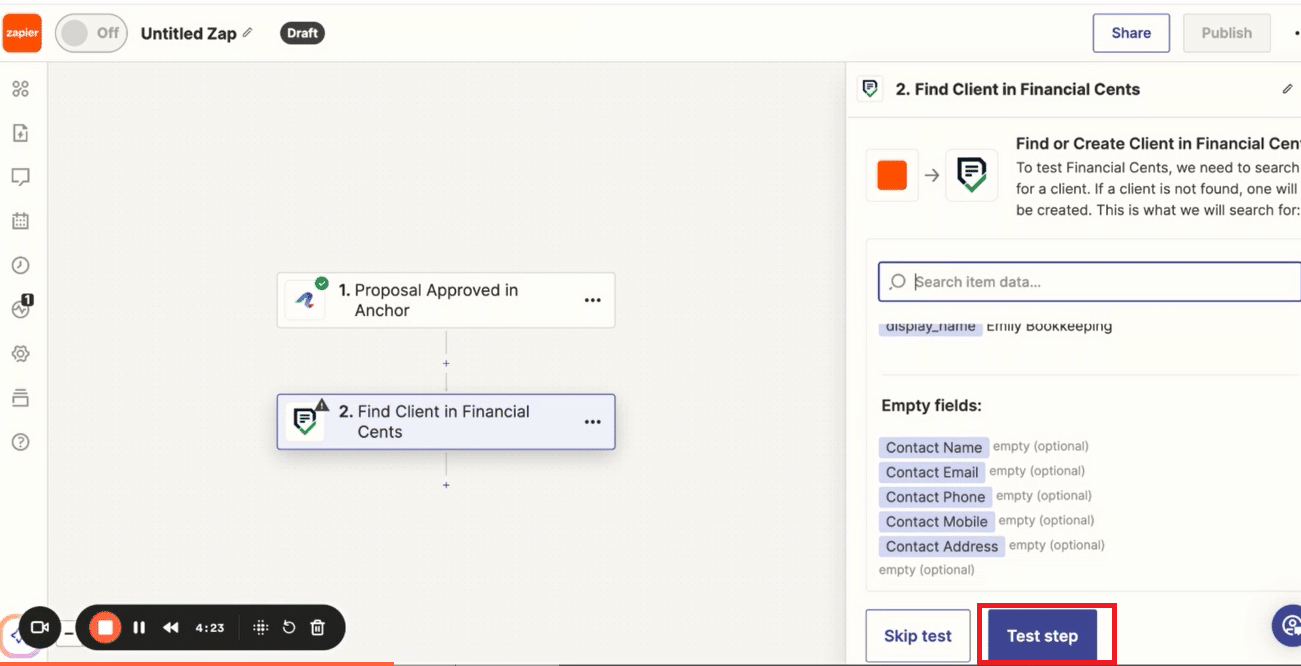Open the history clock sidebar icon

click(x=20, y=265)
